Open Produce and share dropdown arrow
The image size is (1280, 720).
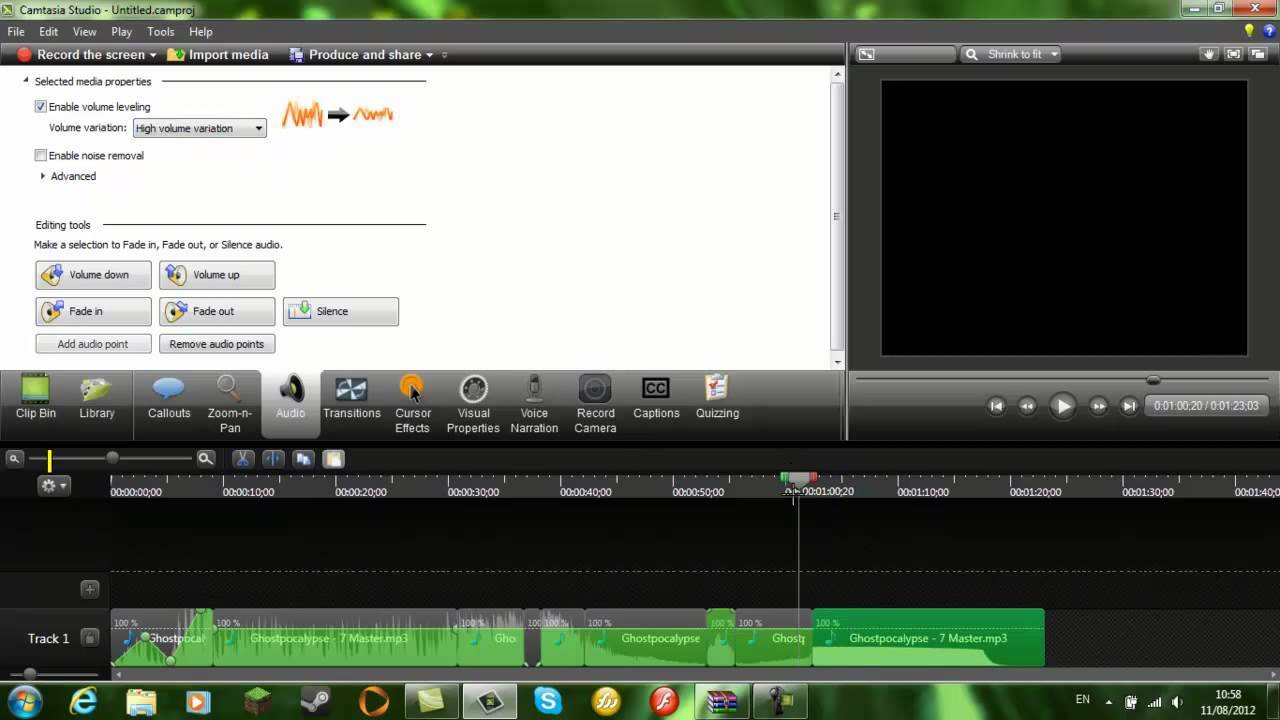coord(430,55)
